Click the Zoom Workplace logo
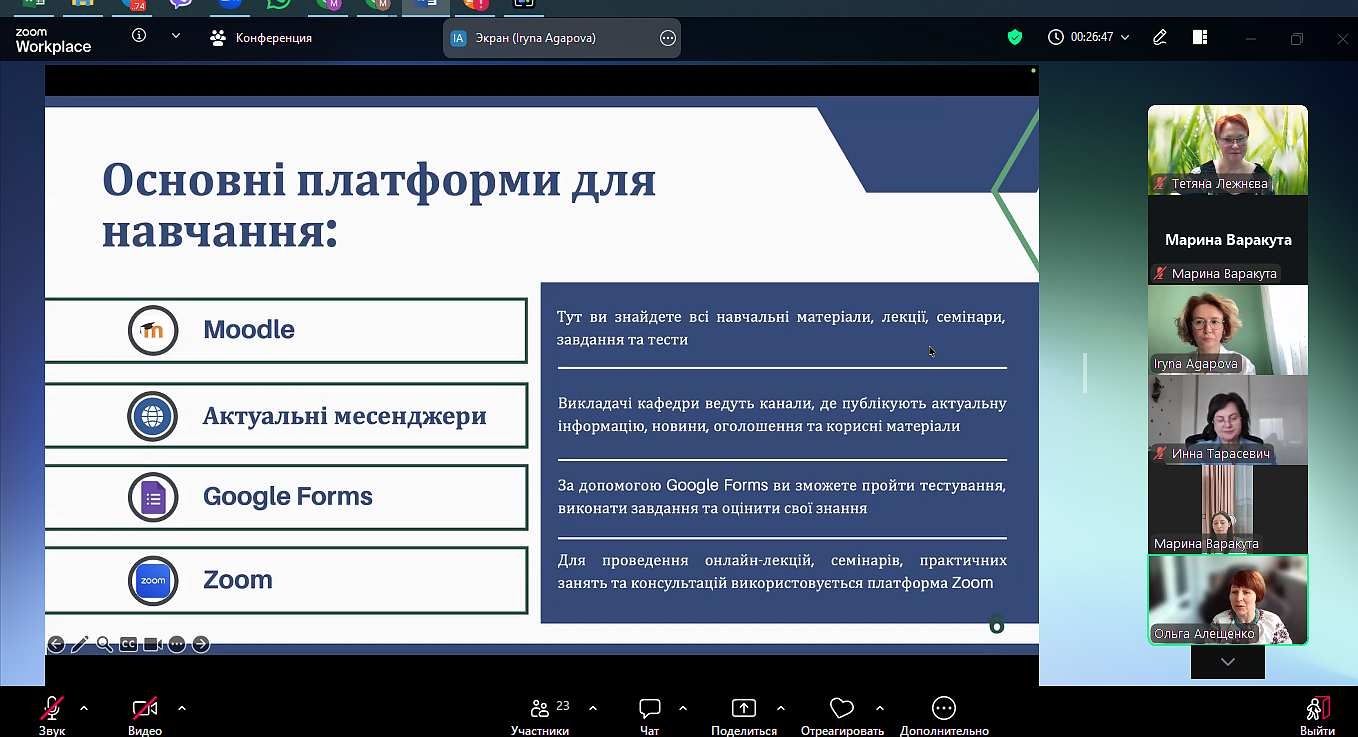1358x737 pixels. (53, 40)
